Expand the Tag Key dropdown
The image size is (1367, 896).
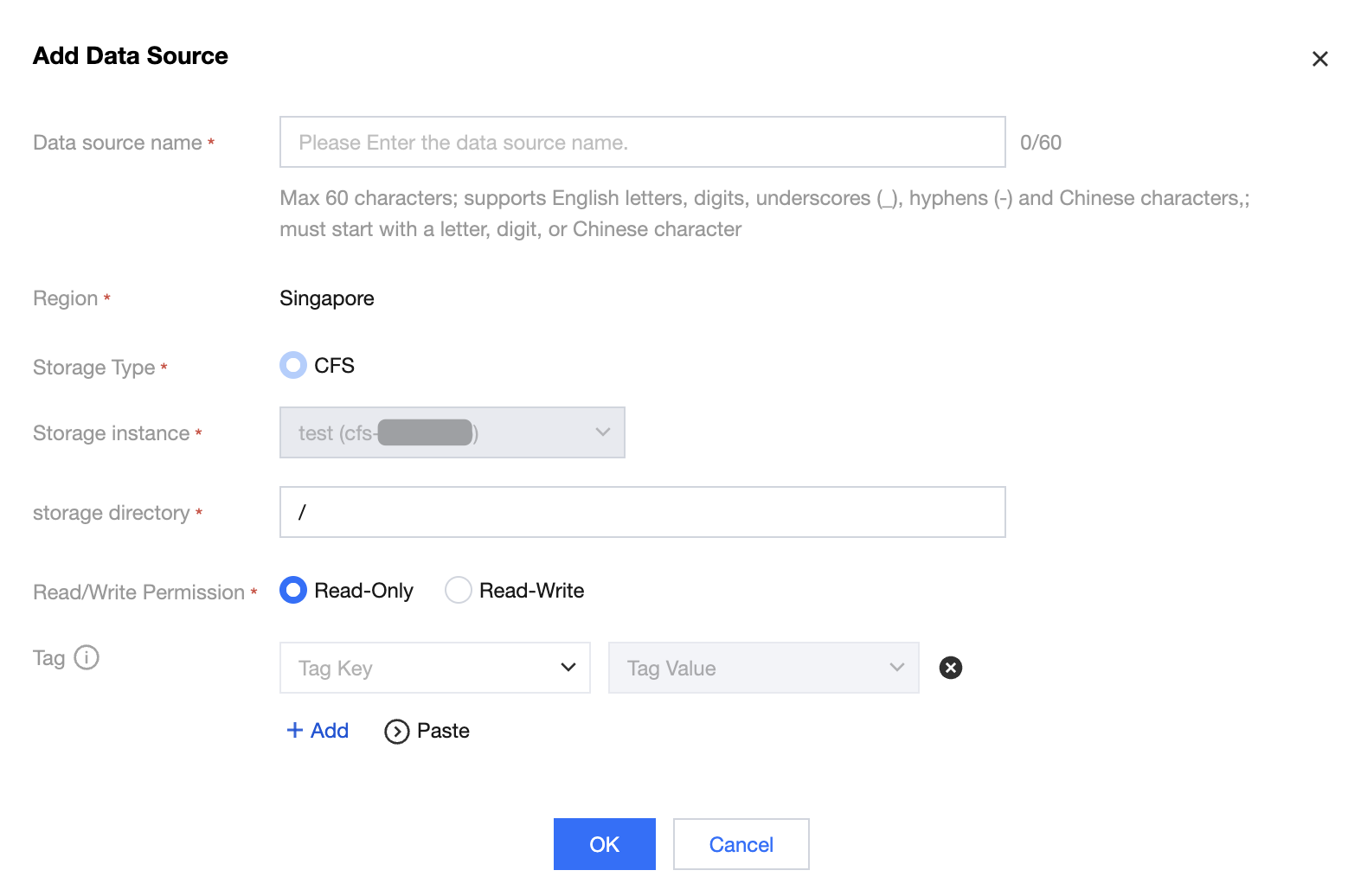[434, 668]
